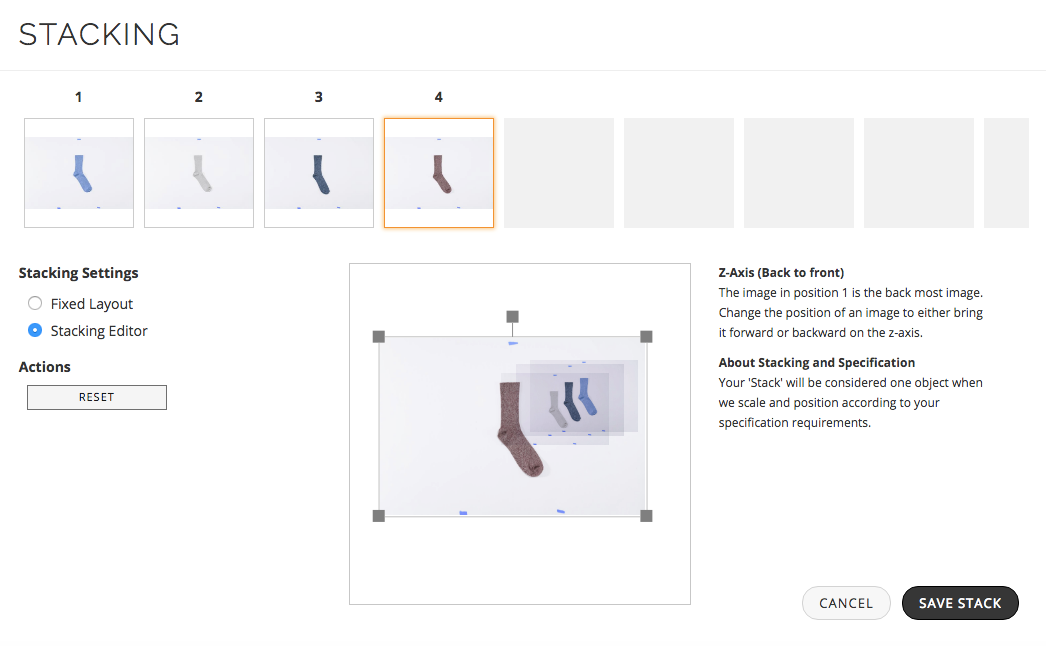The height and width of the screenshot is (646, 1046).
Task: Select the light gray sock thumbnail in position 2
Action: pyautogui.click(x=199, y=173)
